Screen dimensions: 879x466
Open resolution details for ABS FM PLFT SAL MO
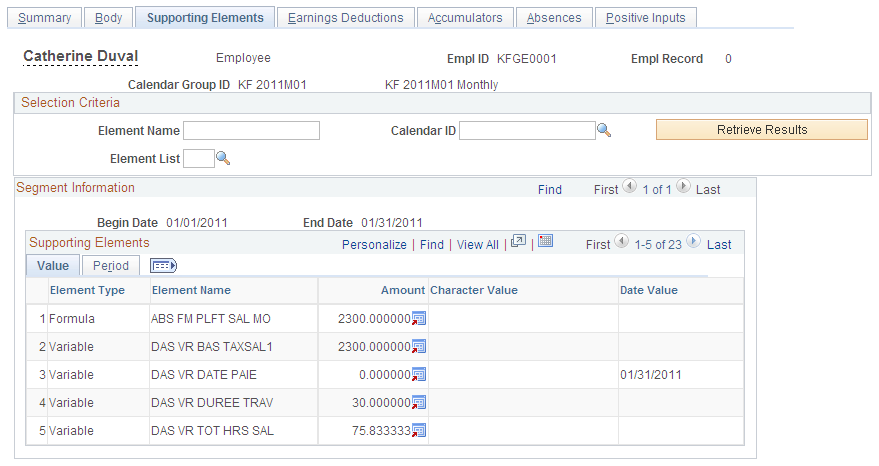[419, 319]
